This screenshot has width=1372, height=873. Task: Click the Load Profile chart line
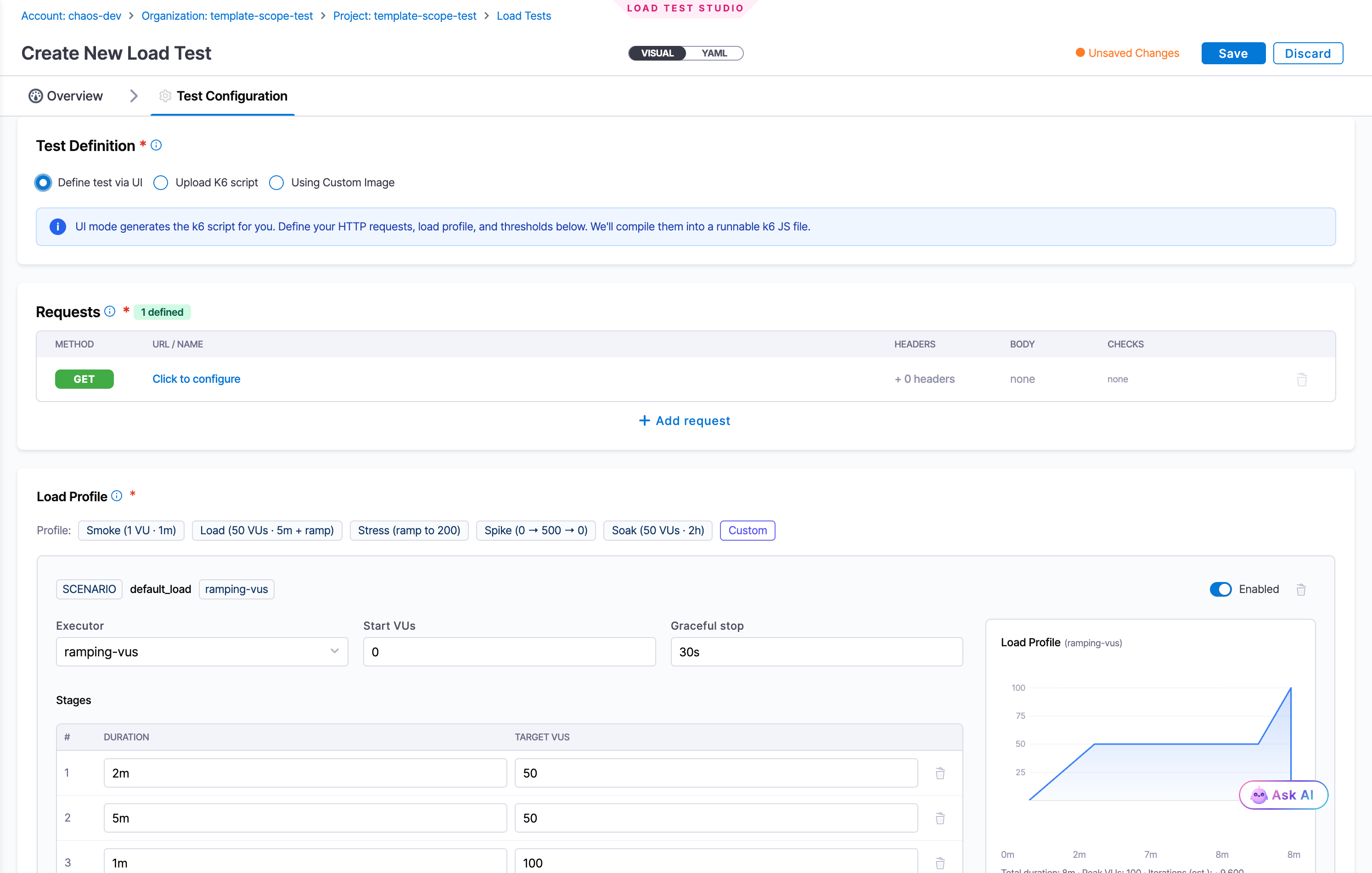(x=1176, y=744)
